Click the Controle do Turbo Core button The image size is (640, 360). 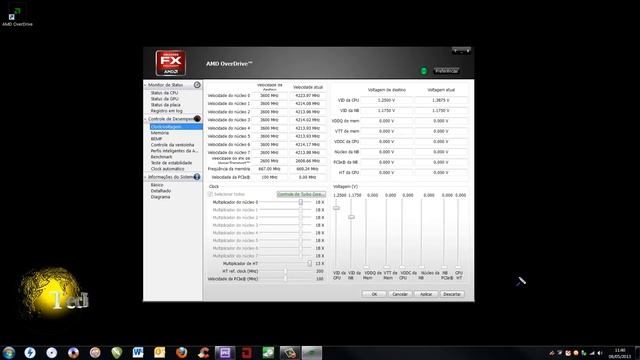[x=301, y=194]
